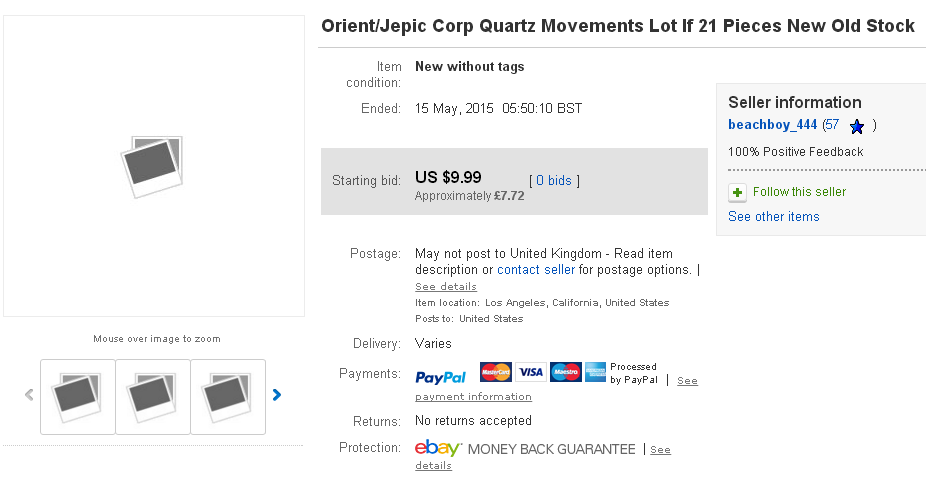
Task: Click the blue feedback star icon
Action: (x=856, y=126)
